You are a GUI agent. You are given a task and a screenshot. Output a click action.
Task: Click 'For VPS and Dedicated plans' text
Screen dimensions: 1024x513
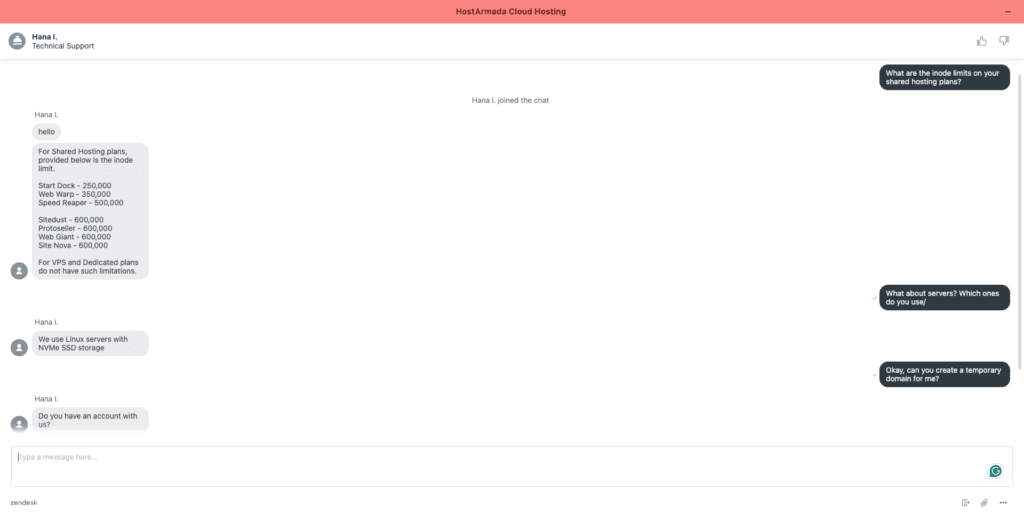[88, 266]
